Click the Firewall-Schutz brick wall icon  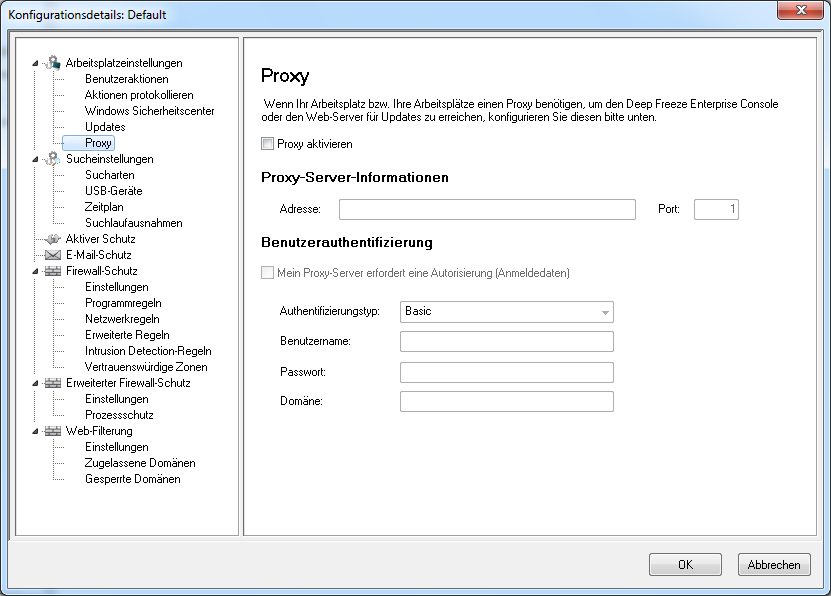[52, 271]
